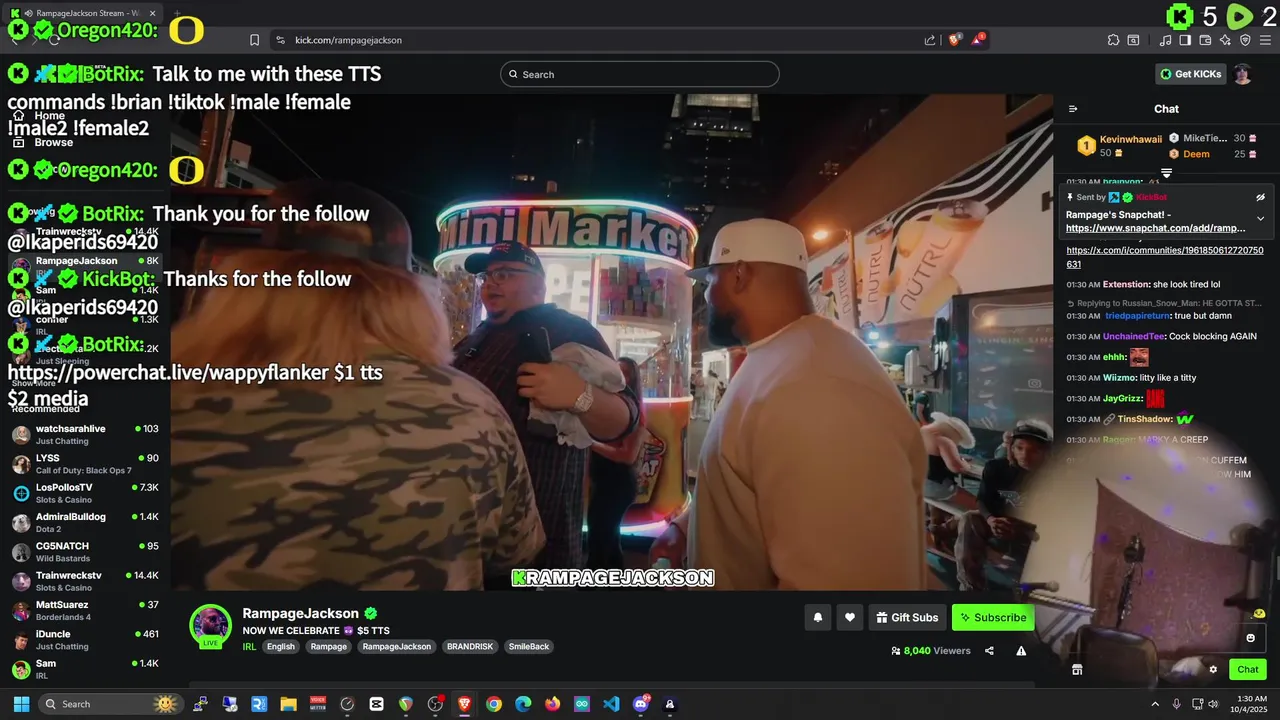Screen dimensions: 1280x720
Task: Open AdmiralBulldog channel in sidebar
Action: coord(85,522)
